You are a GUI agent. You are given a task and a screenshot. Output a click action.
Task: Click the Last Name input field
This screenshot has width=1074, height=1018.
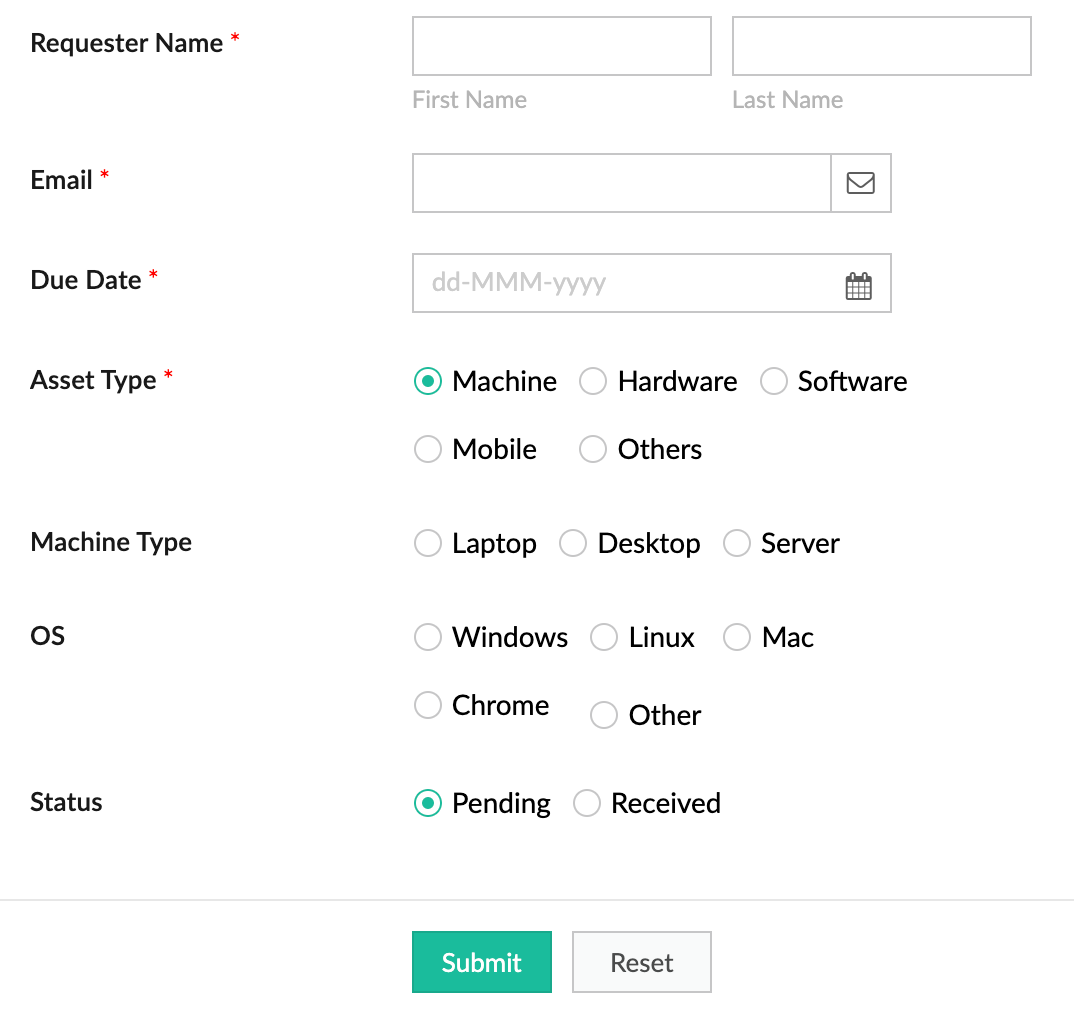tap(882, 46)
